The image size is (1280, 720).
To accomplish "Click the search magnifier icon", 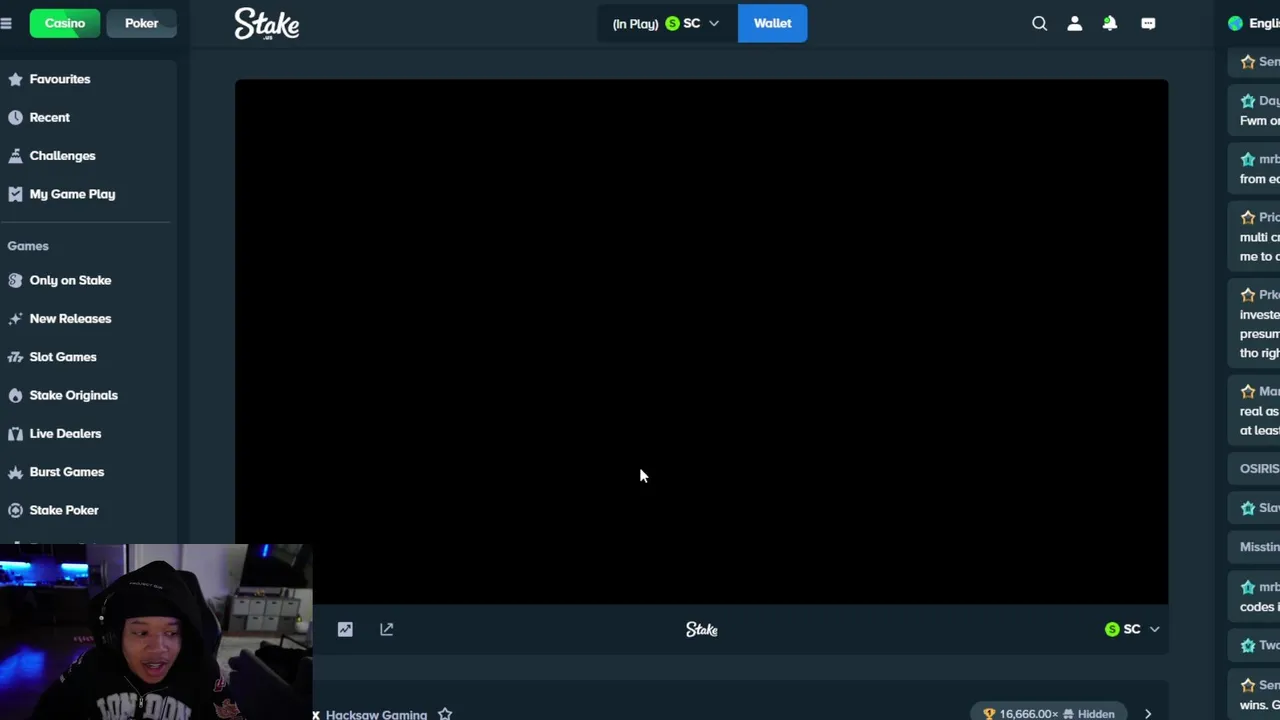I will (1040, 23).
